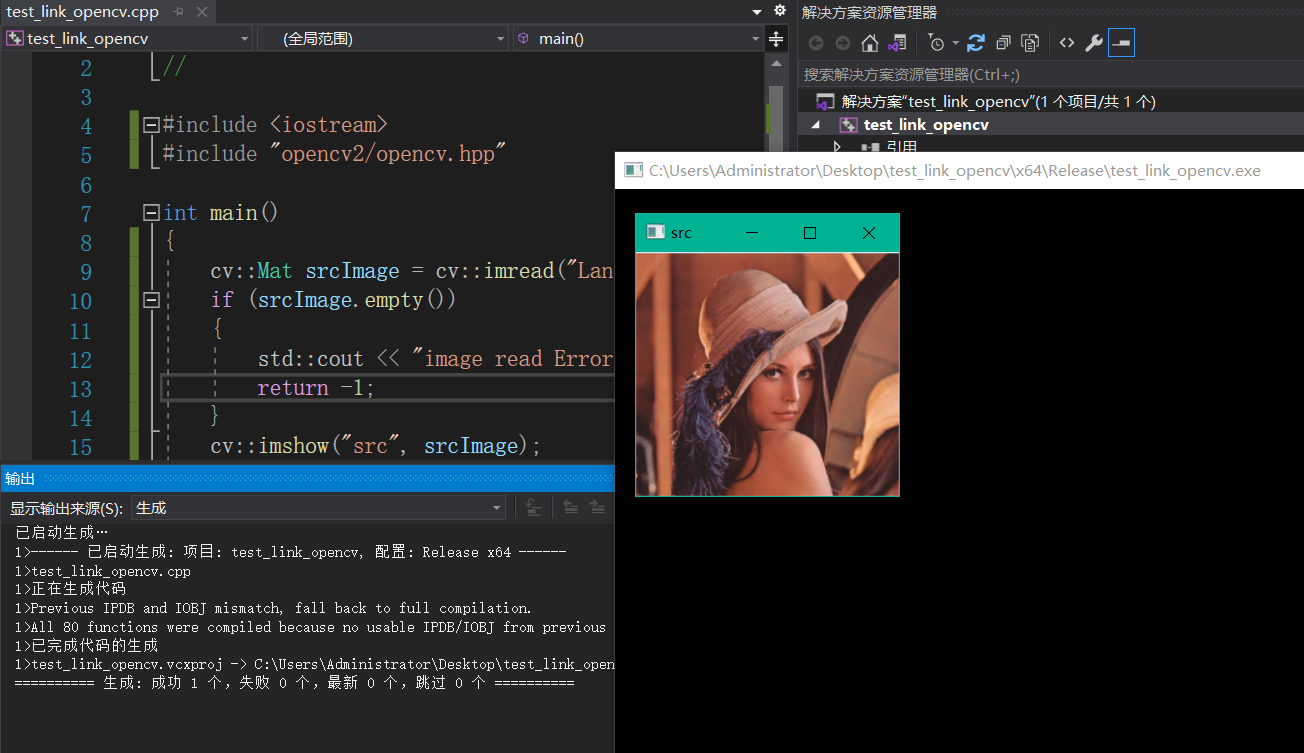1304x753 pixels.
Task: Click the search Solution Explorer input field
Action: 1051,74
